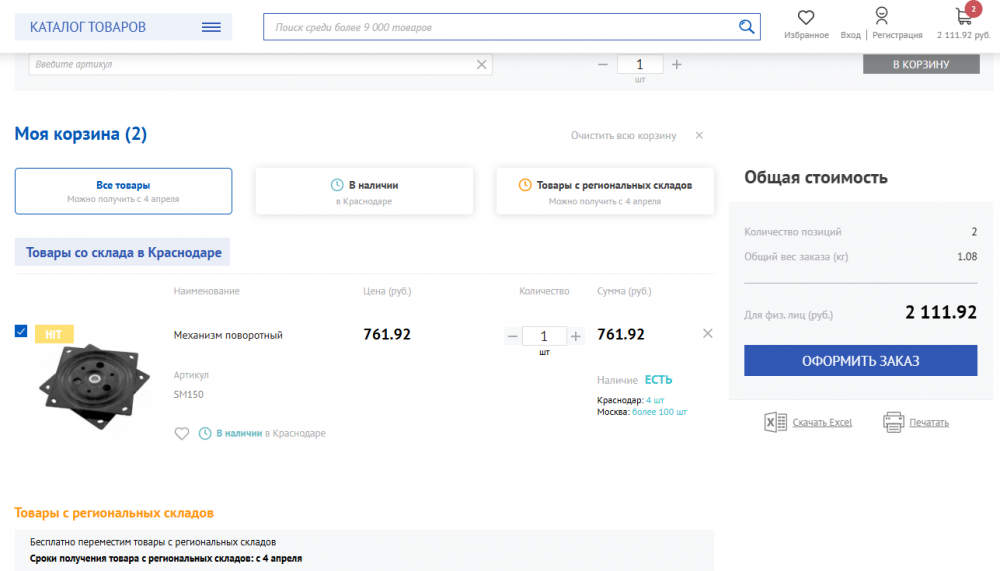
Task: Increase product quantity with plus
Action: [x=575, y=336]
